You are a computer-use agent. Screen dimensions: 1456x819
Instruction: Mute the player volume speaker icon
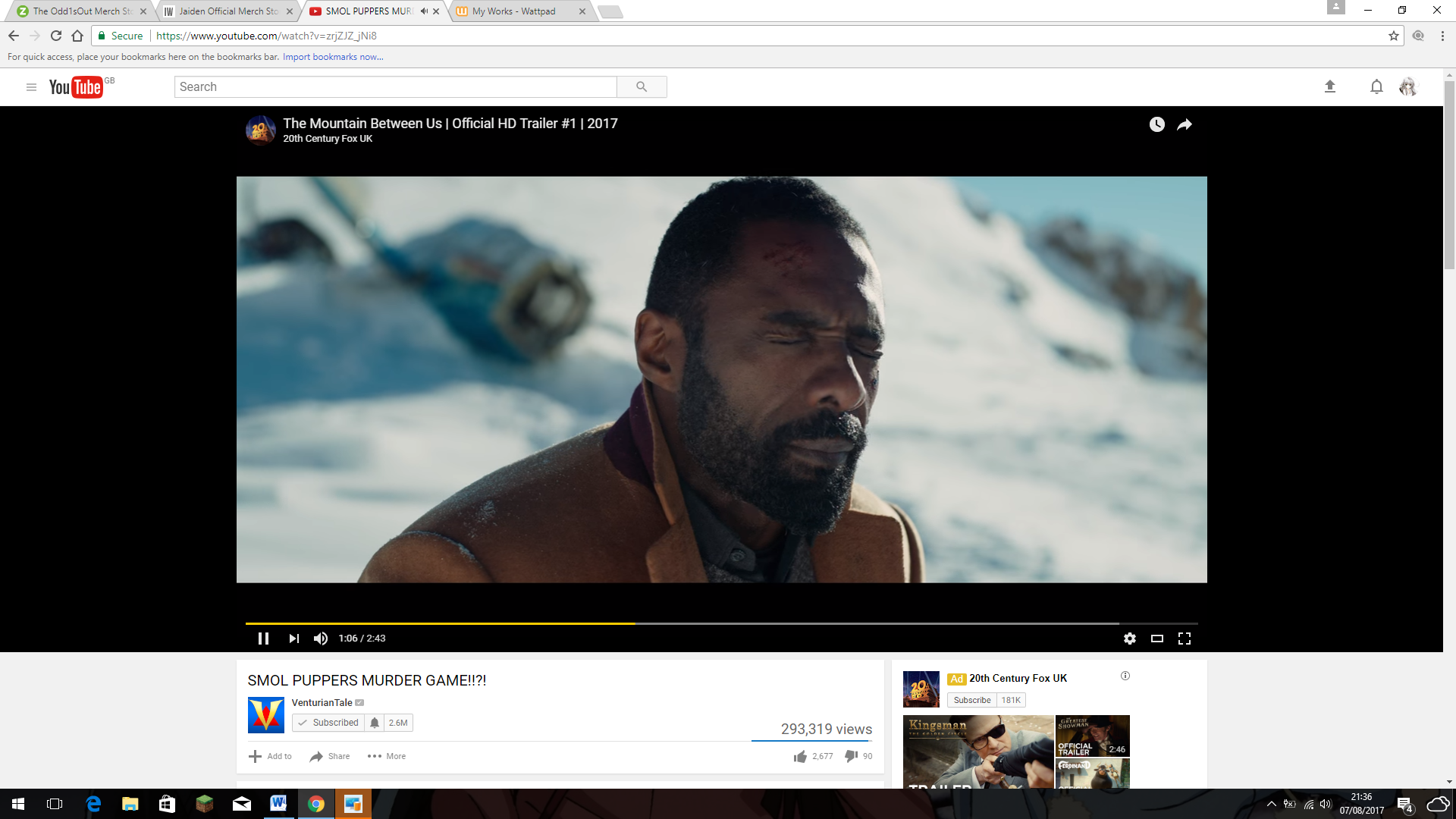[x=321, y=639]
